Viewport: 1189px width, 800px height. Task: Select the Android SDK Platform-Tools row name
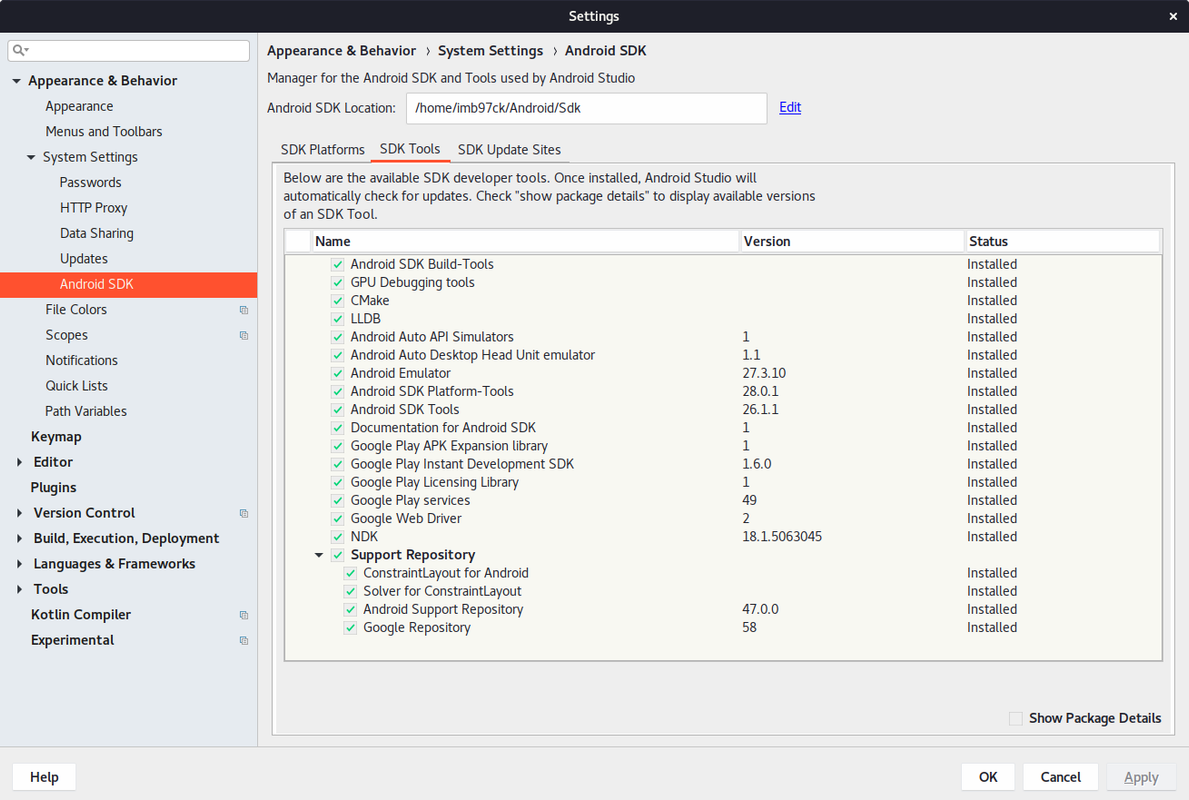click(431, 391)
